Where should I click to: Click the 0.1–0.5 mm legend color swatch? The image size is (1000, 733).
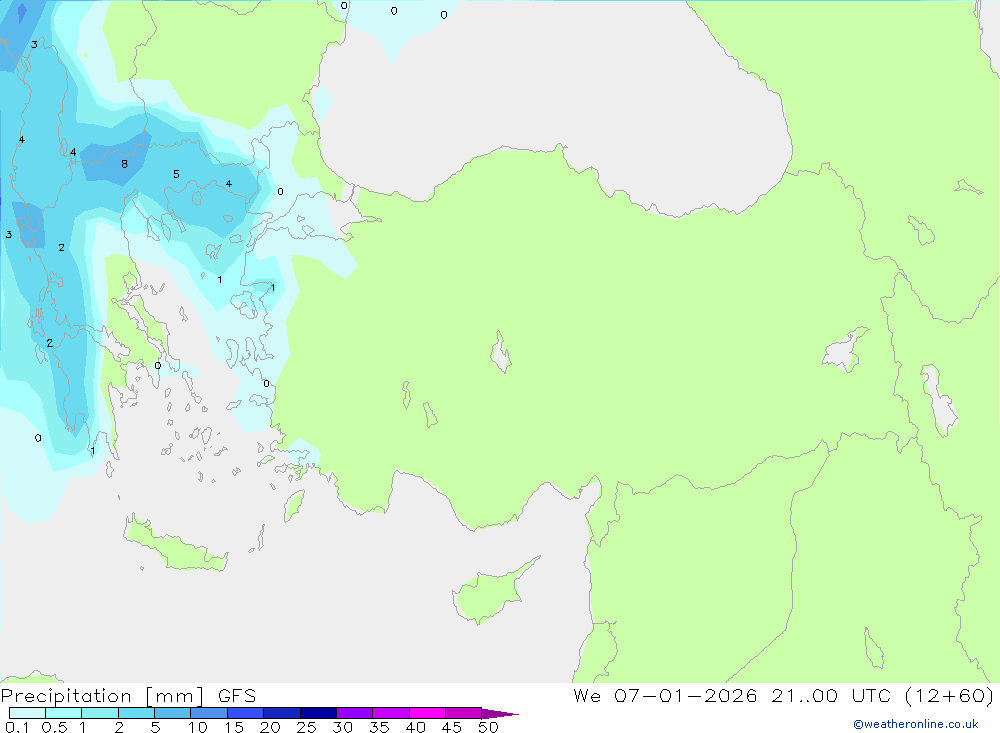coord(27,713)
